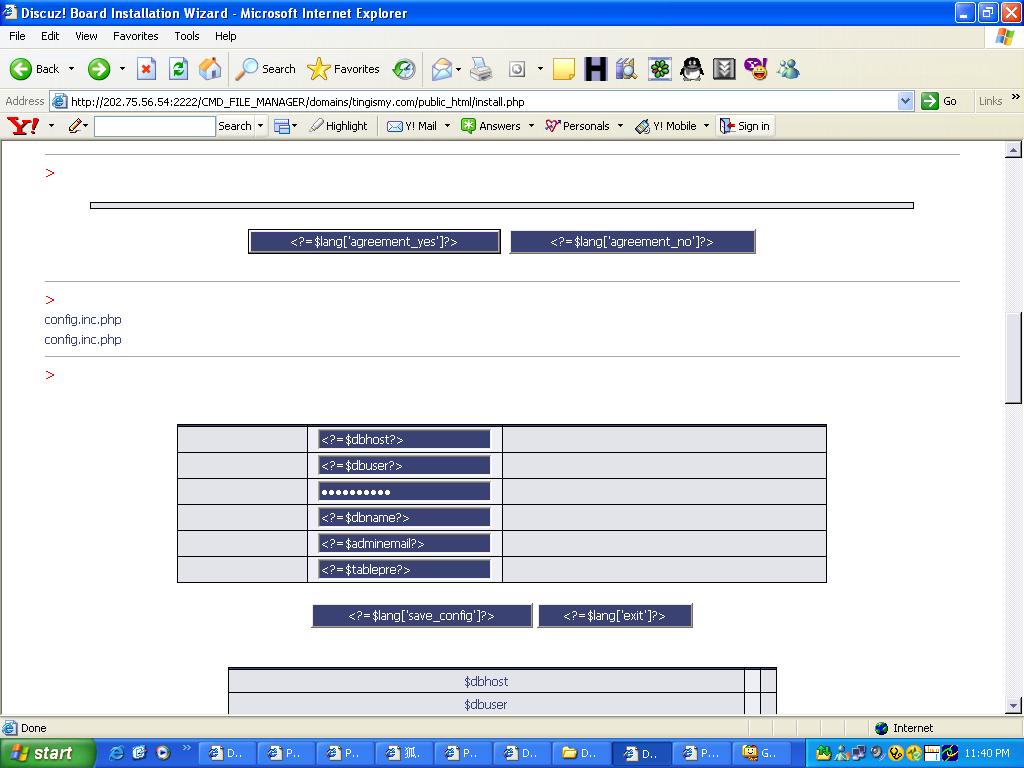1024x768 pixels.
Task: Click the Print icon
Action: (x=481, y=69)
